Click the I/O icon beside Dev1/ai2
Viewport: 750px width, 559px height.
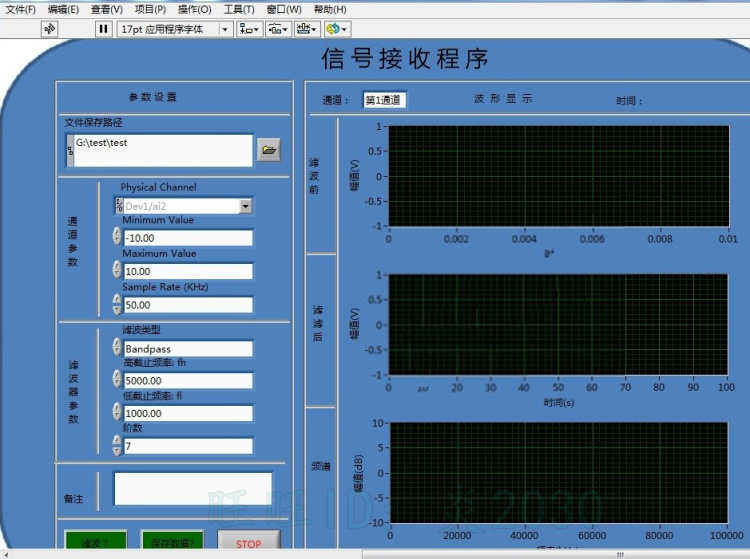(119, 206)
